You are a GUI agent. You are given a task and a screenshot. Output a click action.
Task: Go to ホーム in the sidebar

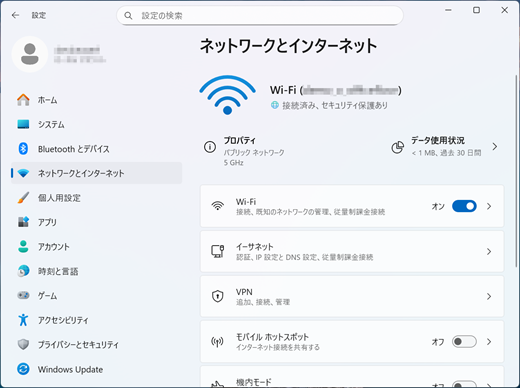coord(97,100)
